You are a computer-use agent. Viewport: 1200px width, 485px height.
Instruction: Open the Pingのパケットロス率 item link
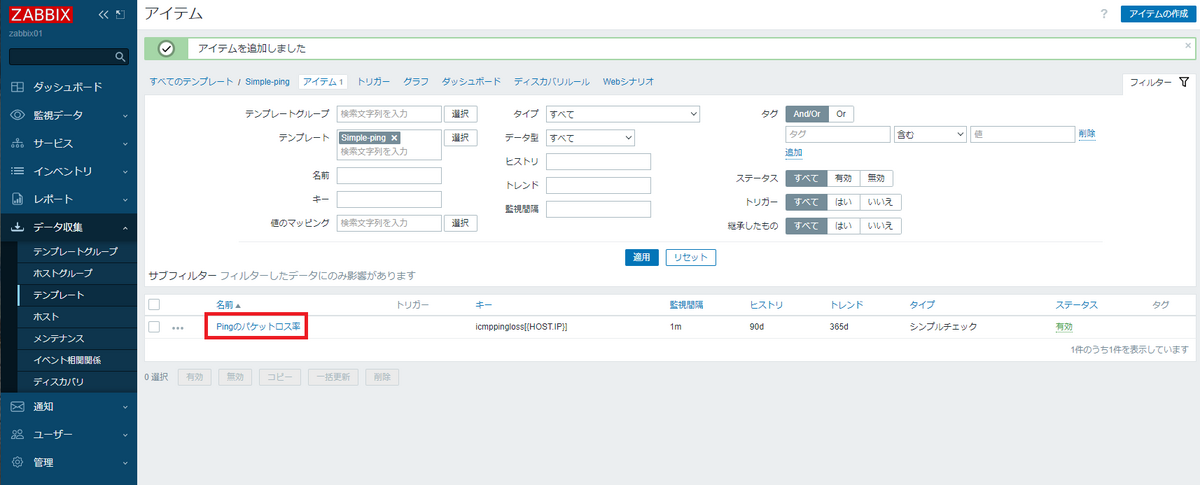[258, 327]
